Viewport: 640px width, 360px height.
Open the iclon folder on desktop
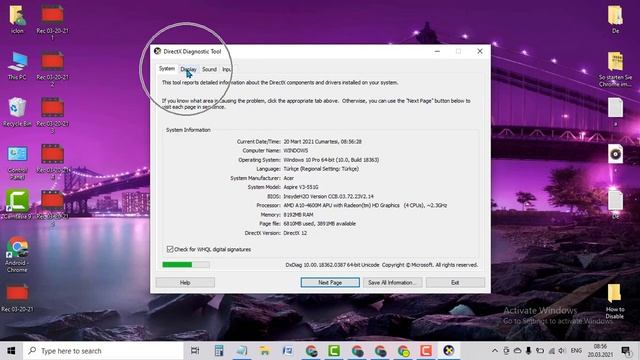pos(17,19)
